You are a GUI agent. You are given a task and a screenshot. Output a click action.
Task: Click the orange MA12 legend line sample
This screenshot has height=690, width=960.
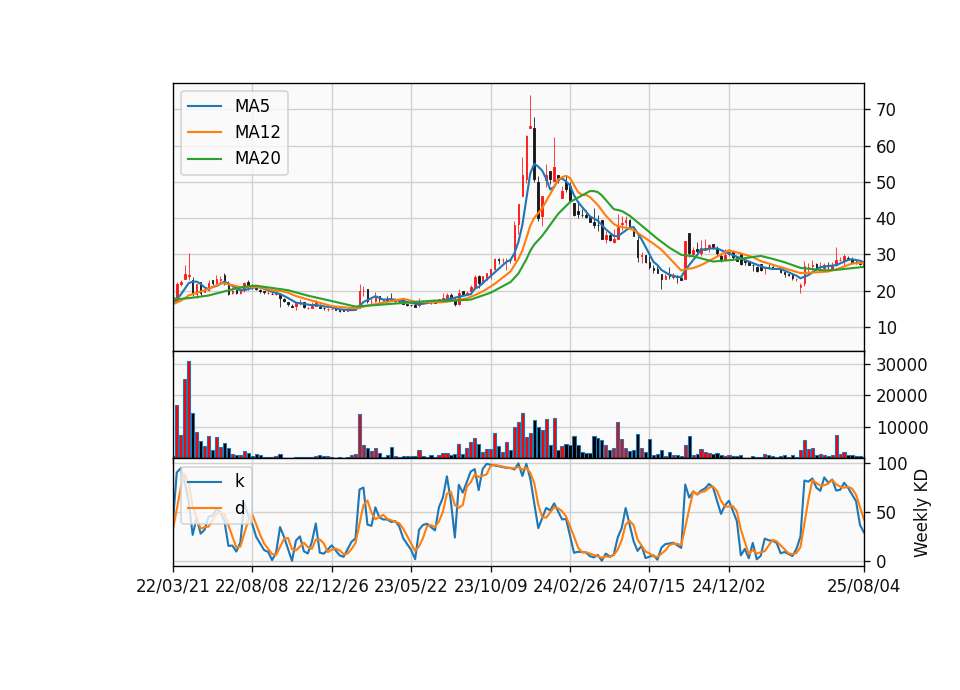pyautogui.click(x=204, y=132)
